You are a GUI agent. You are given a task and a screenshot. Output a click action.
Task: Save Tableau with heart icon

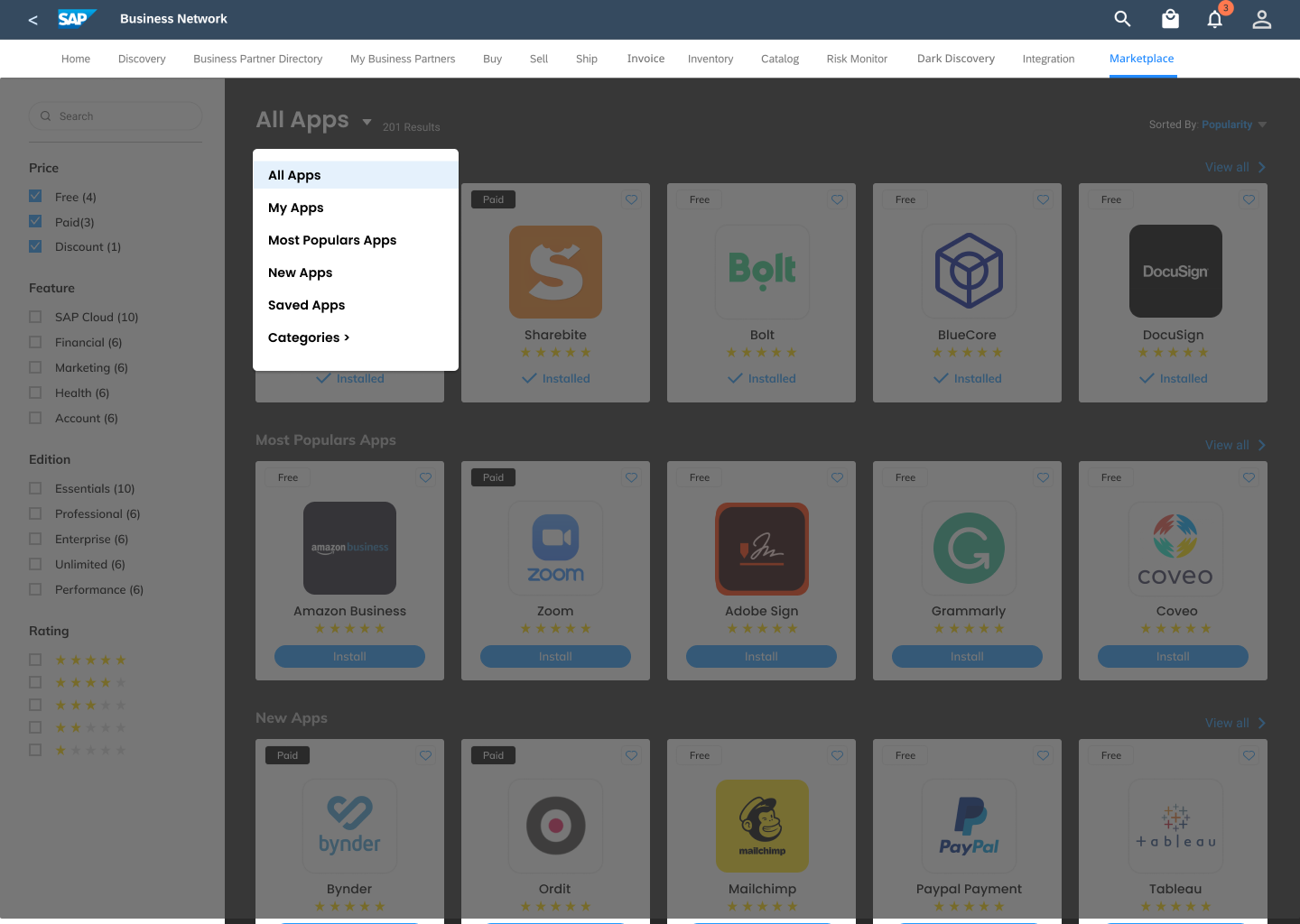click(x=1249, y=755)
